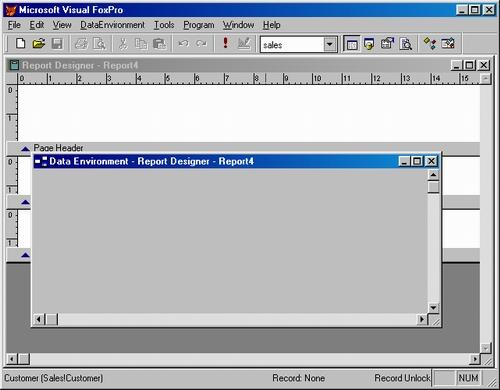
Task: Click the AutoReport Wizard icon
Action: [448, 44]
